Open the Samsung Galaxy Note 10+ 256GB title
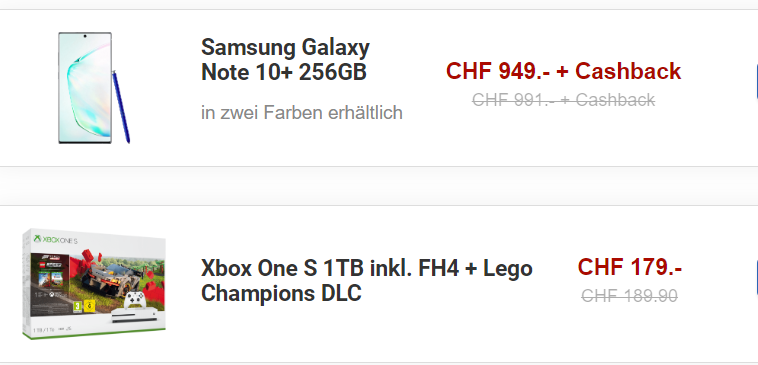This screenshot has height=365, width=758. click(285, 60)
